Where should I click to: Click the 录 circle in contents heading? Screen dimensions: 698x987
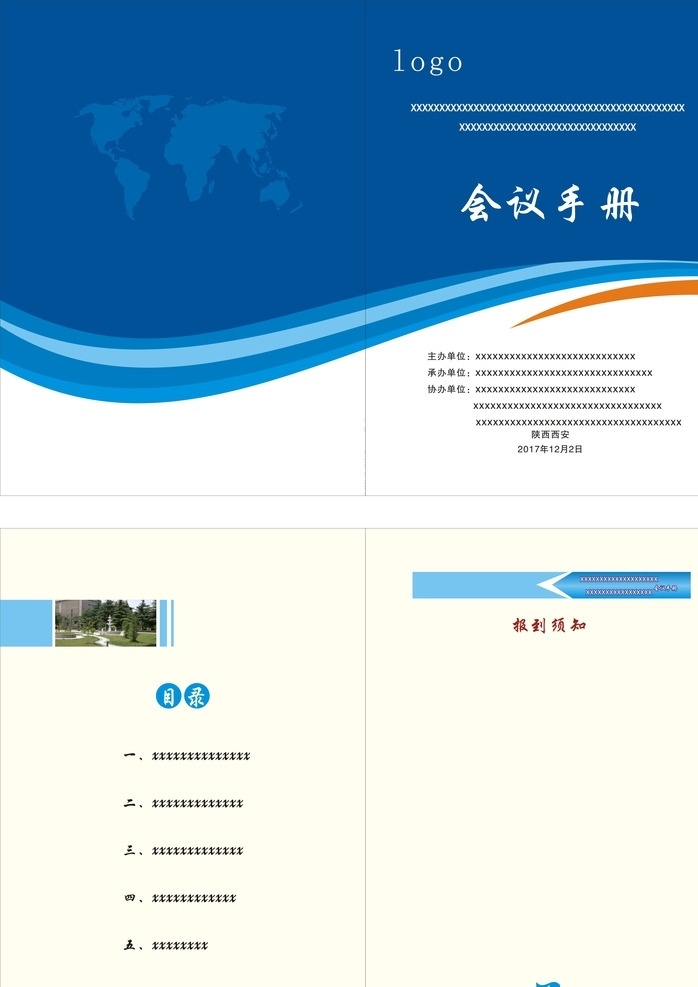(x=196, y=696)
